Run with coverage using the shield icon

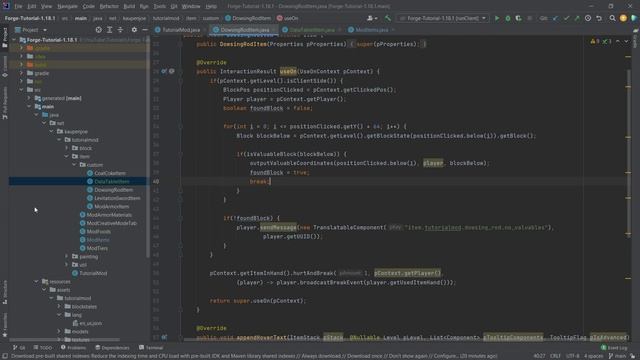tap(518, 18)
